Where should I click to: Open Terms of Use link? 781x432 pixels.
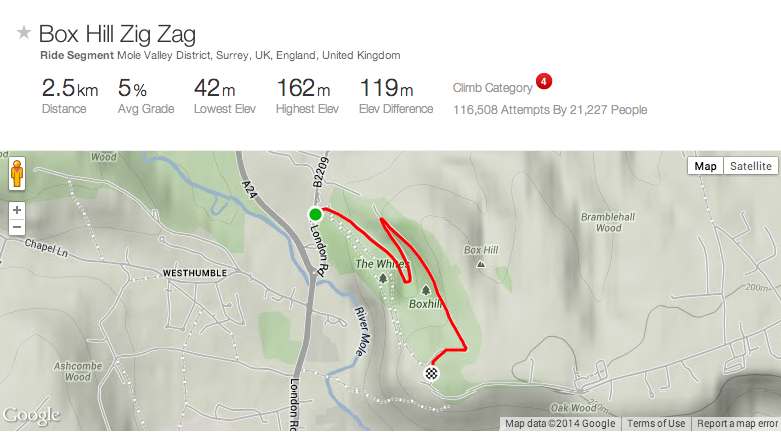[656, 424]
